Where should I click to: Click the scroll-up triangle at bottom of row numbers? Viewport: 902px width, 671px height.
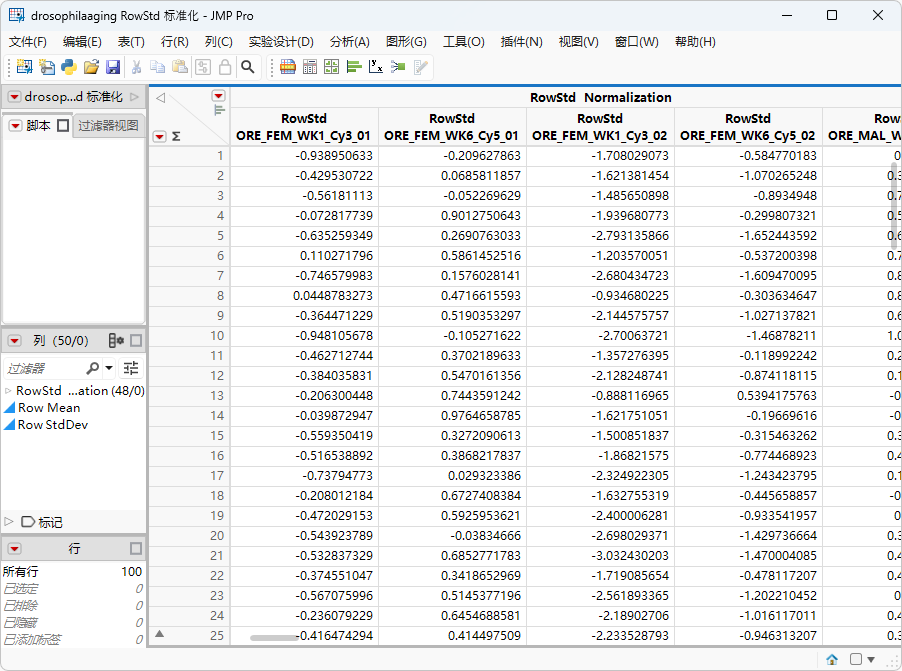point(160,634)
